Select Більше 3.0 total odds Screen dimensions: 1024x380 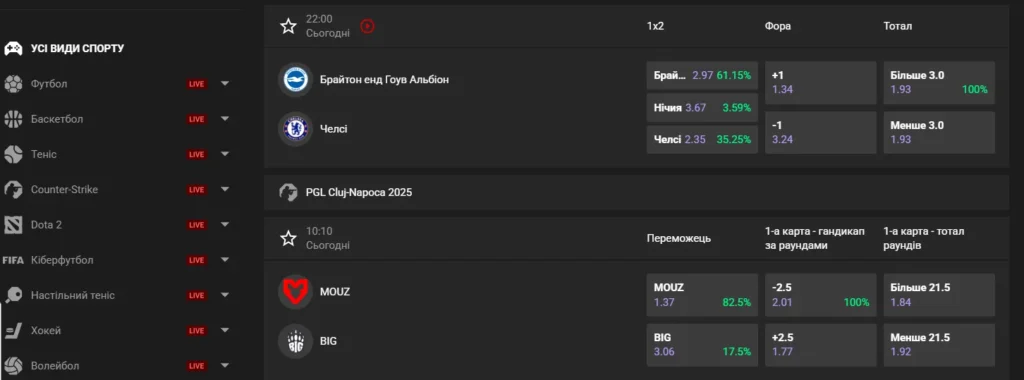(939, 83)
